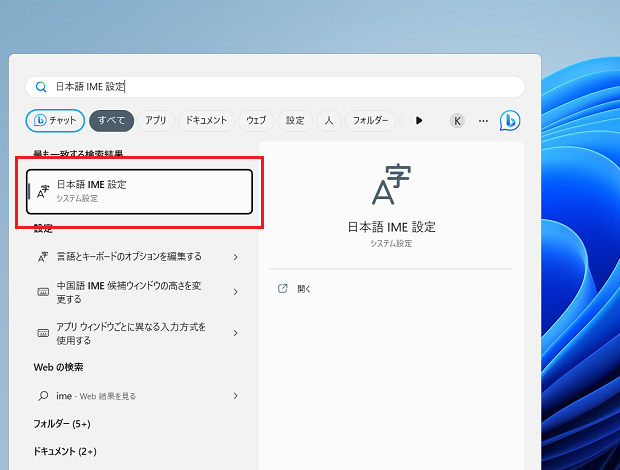The height and width of the screenshot is (470, 620).
Task: Open the フォルダー (5+) section heading
Action: coord(62,424)
